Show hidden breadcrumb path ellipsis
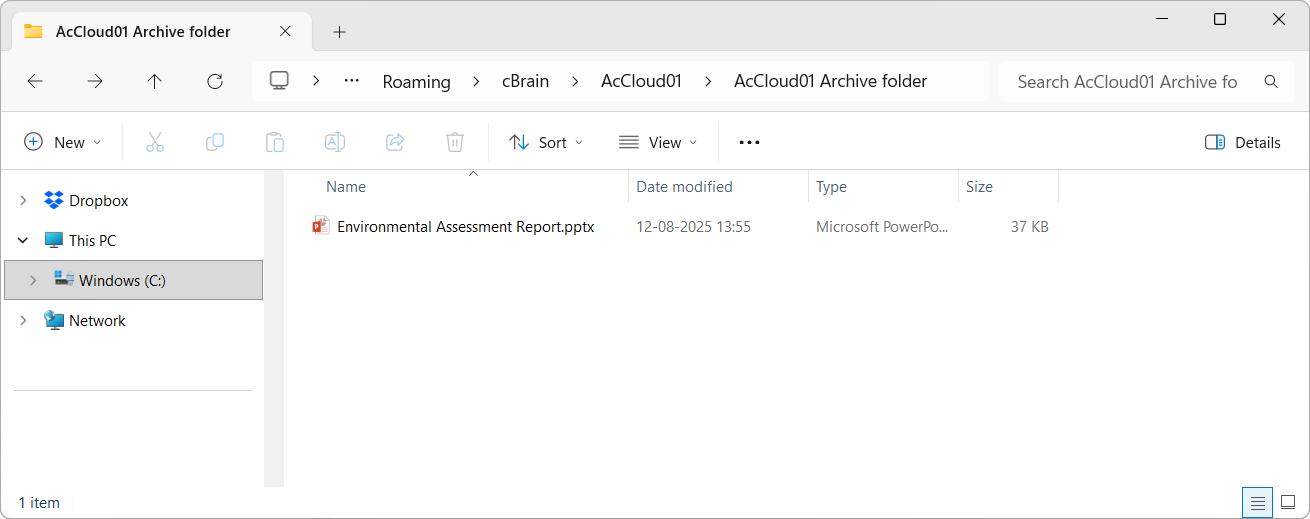 pyautogui.click(x=352, y=81)
